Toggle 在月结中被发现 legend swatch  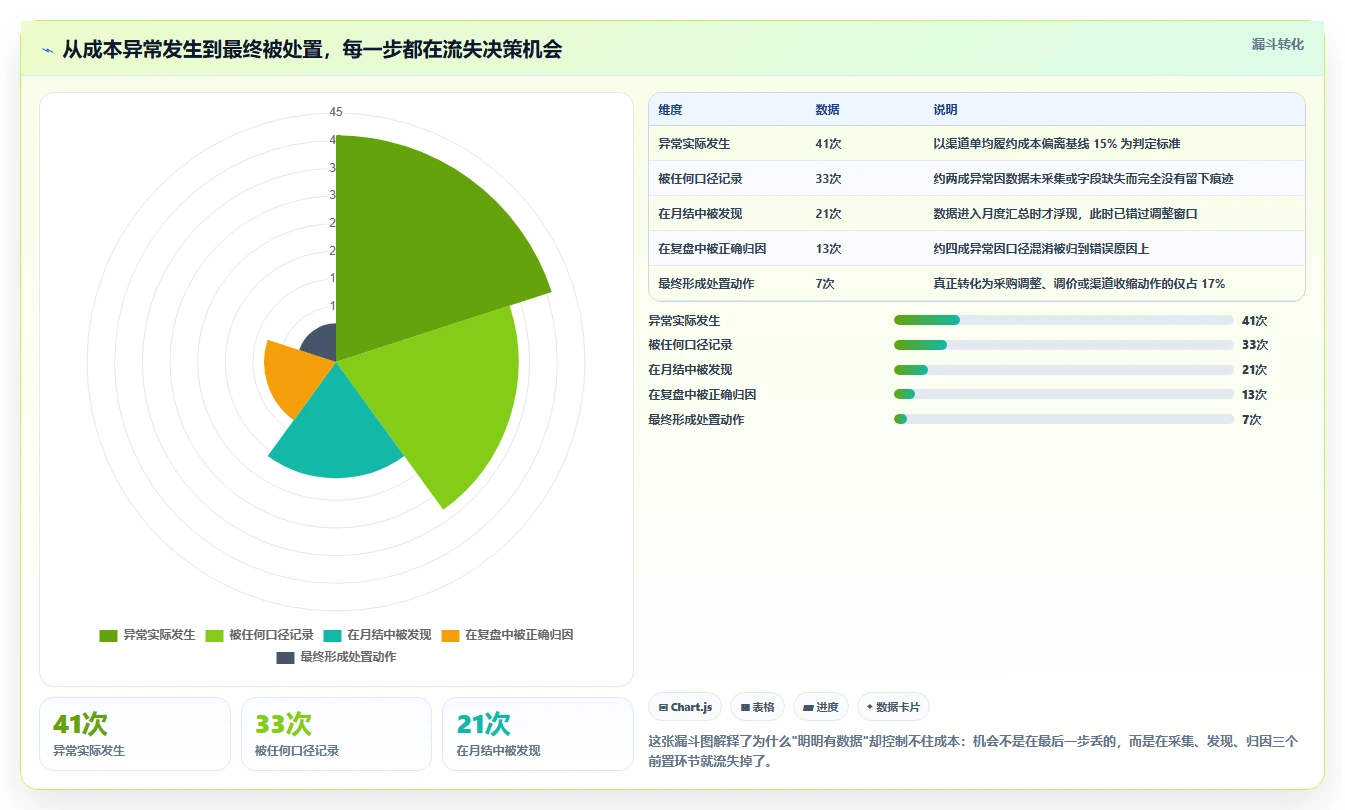(332, 635)
